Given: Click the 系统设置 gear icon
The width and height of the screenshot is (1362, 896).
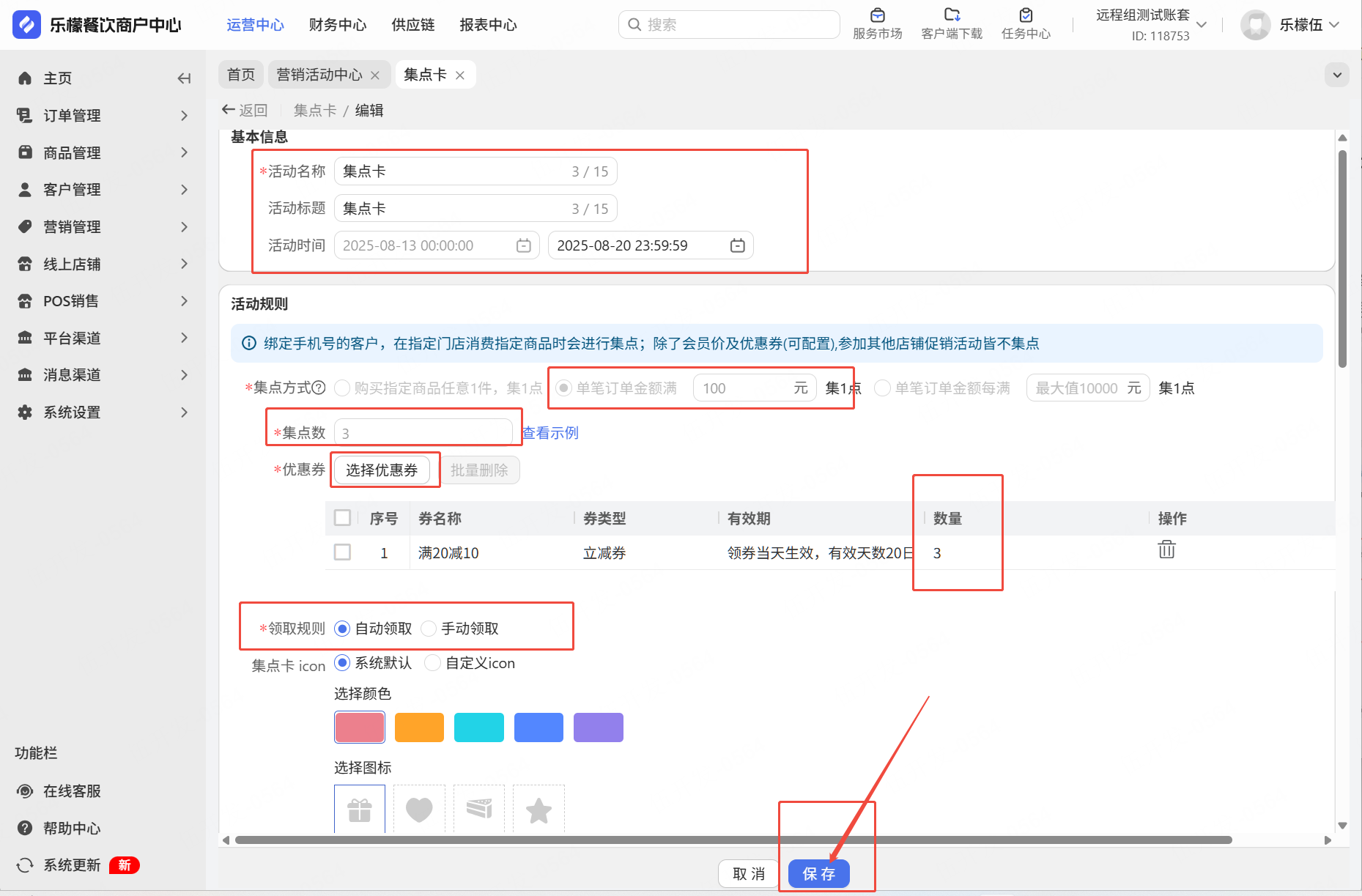Looking at the screenshot, I should [25, 412].
